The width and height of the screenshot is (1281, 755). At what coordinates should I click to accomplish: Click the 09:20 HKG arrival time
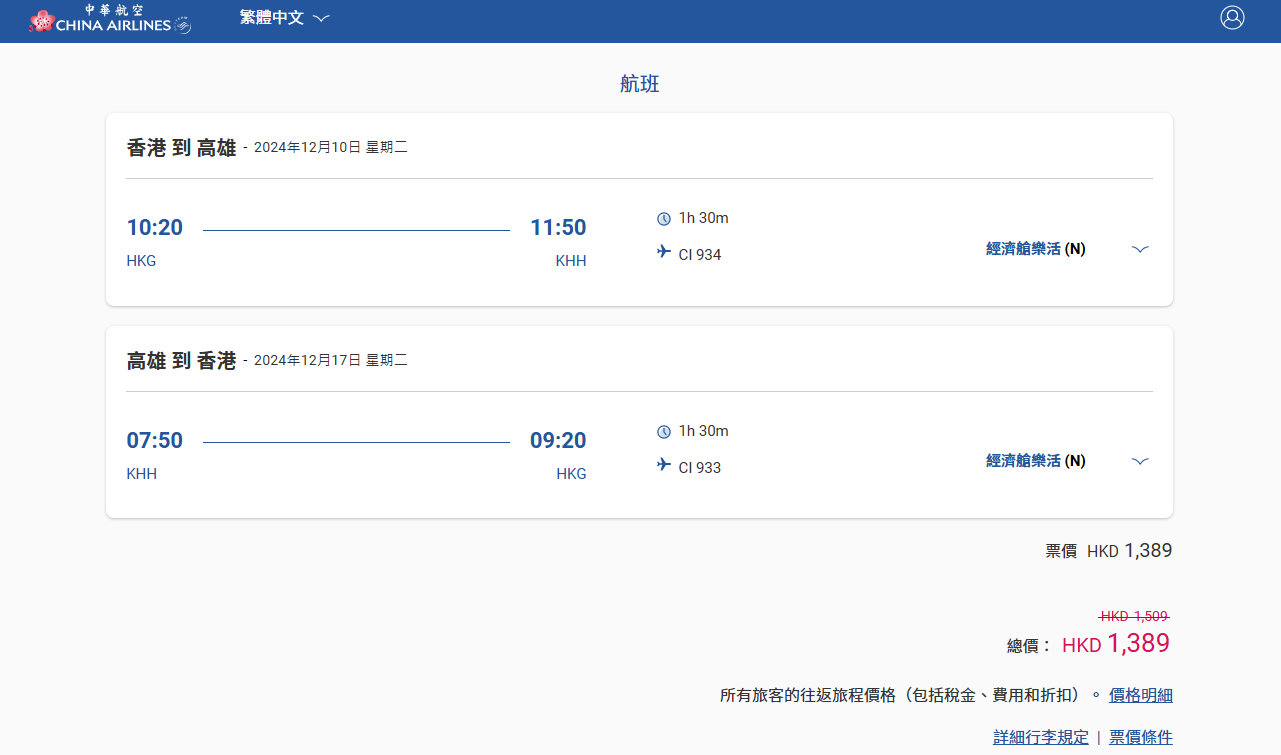558,441
